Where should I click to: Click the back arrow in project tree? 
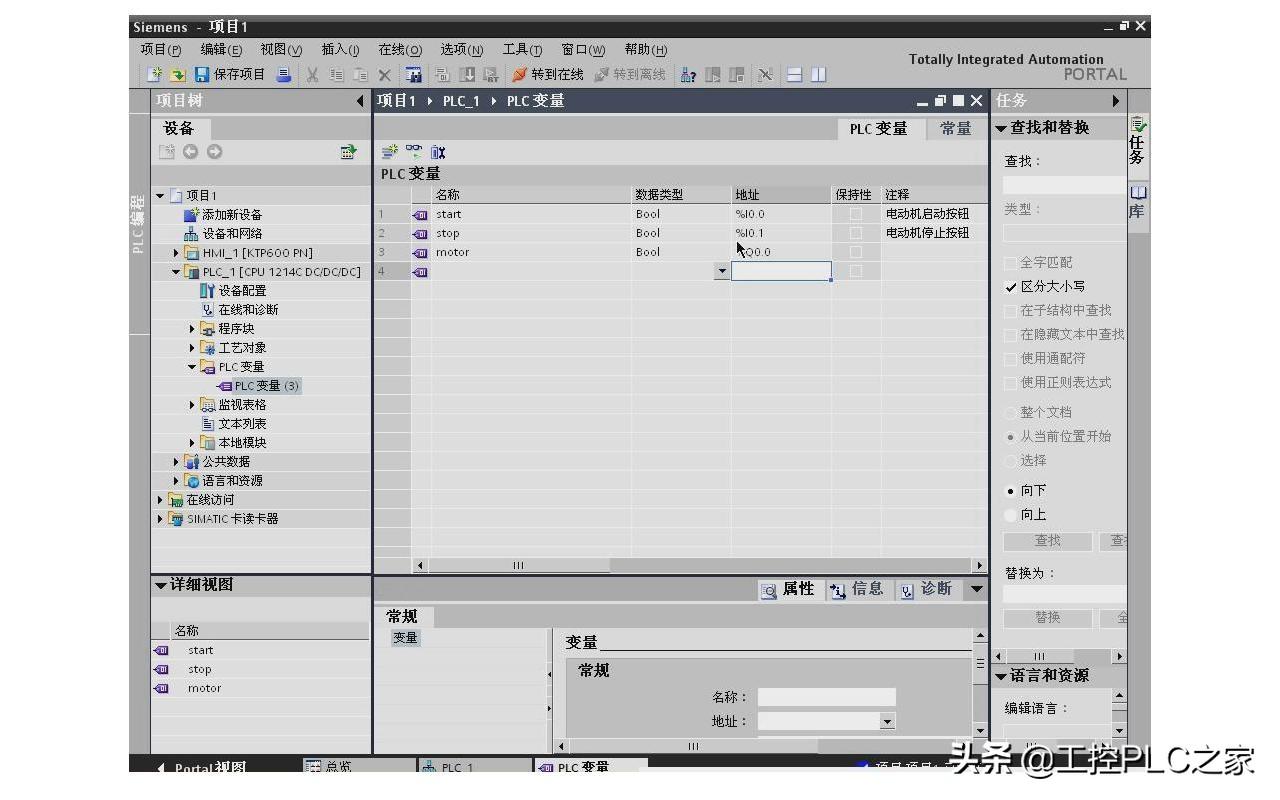[x=190, y=152]
